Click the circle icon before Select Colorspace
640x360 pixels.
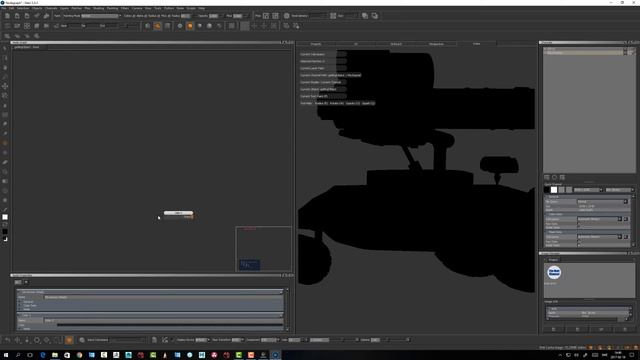(82, 340)
